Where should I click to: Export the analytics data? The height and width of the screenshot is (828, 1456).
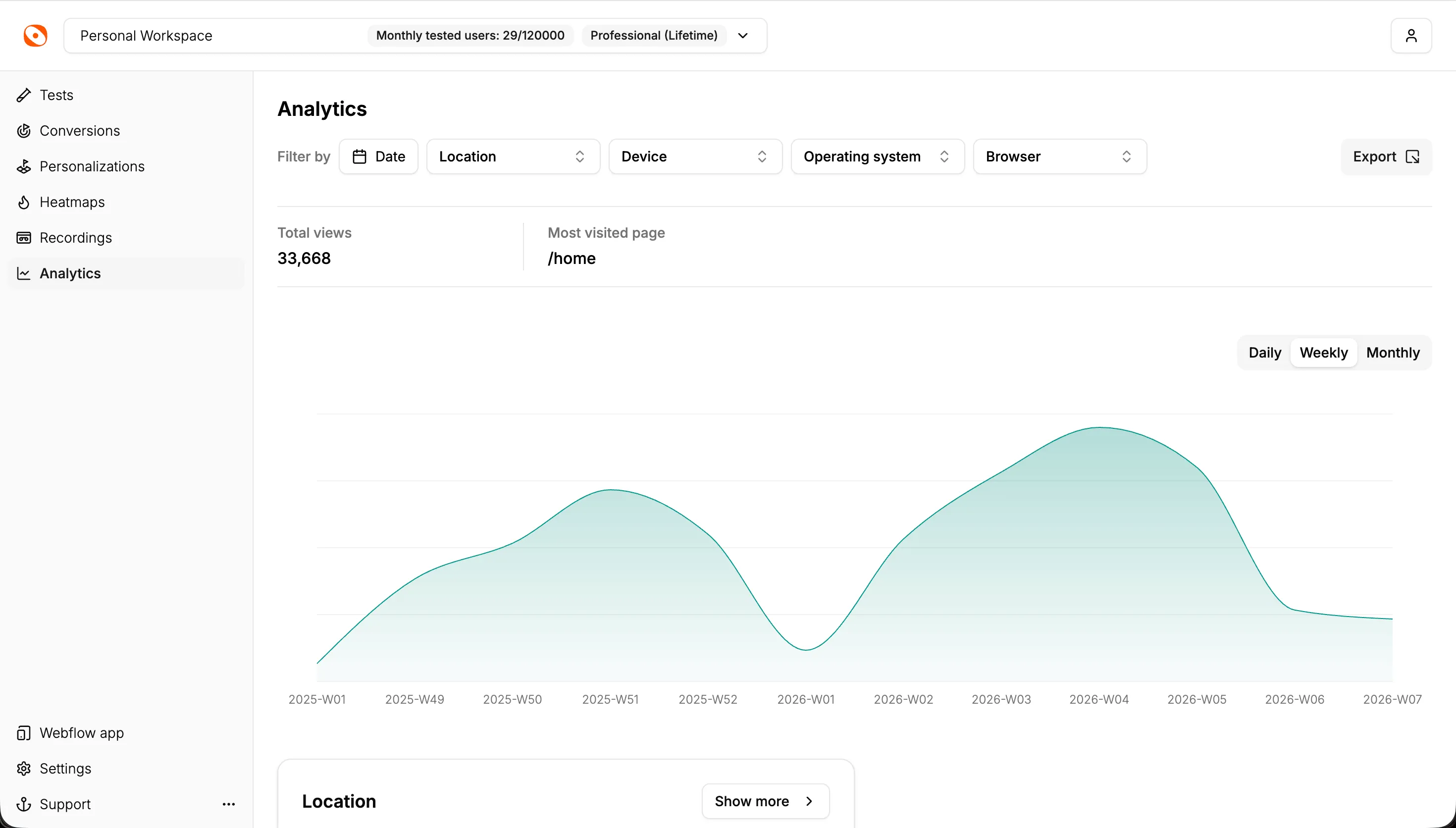pyautogui.click(x=1386, y=156)
